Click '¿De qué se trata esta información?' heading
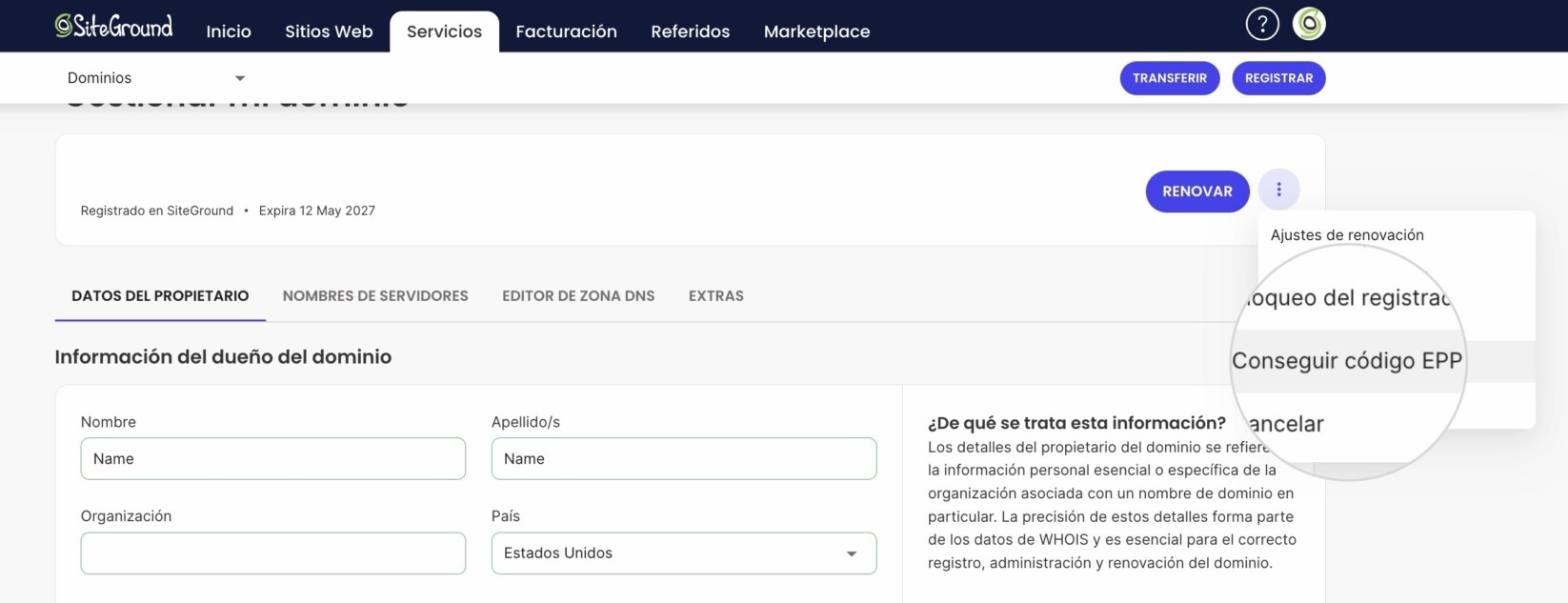 (1076, 423)
